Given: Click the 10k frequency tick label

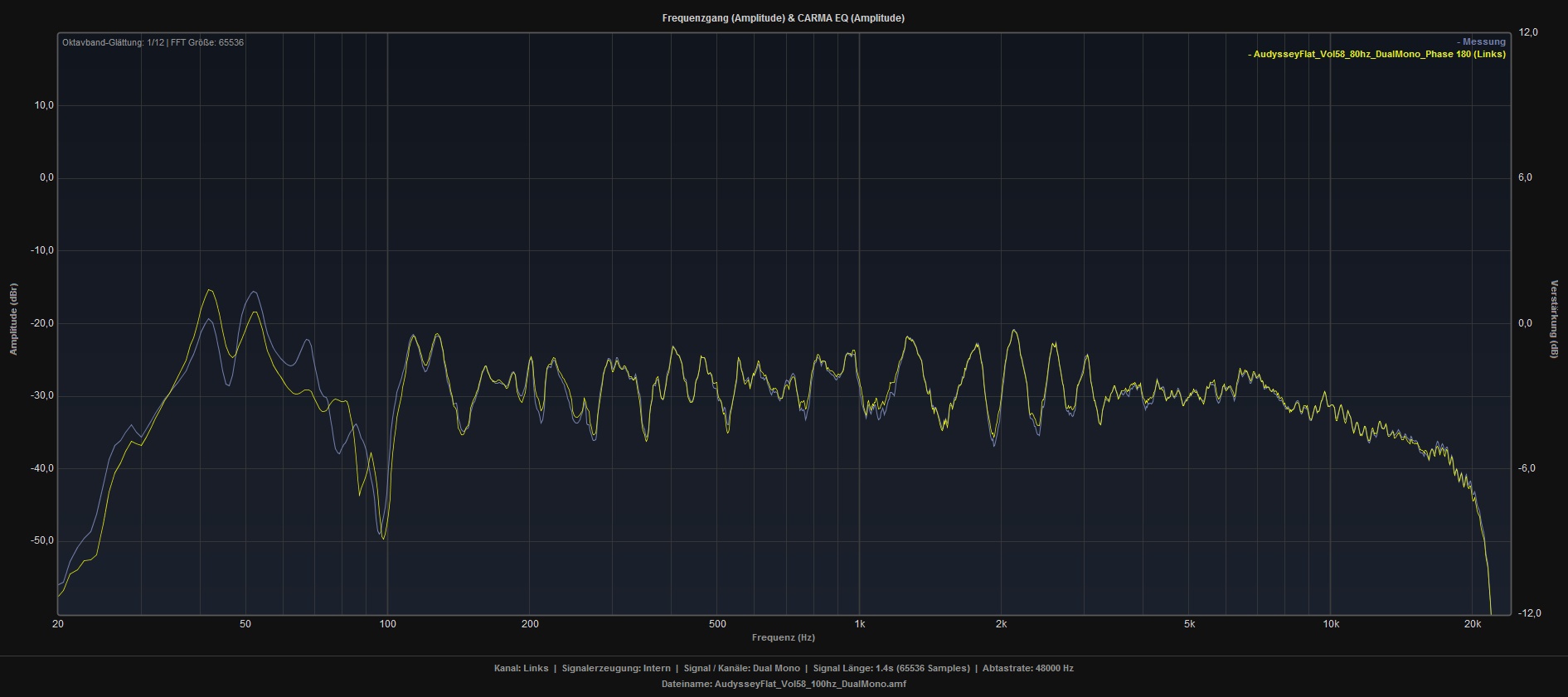Looking at the screenshot, I should [x=1330, y=624].
